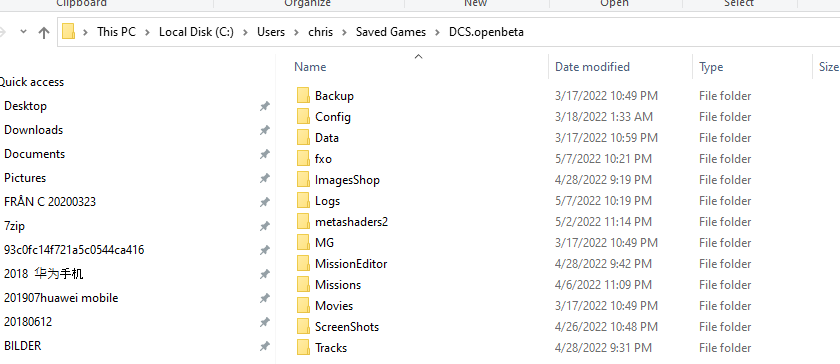Screen dimensions: 840x364
Task: Sort by the Size column header
Action: click(828, 67)
